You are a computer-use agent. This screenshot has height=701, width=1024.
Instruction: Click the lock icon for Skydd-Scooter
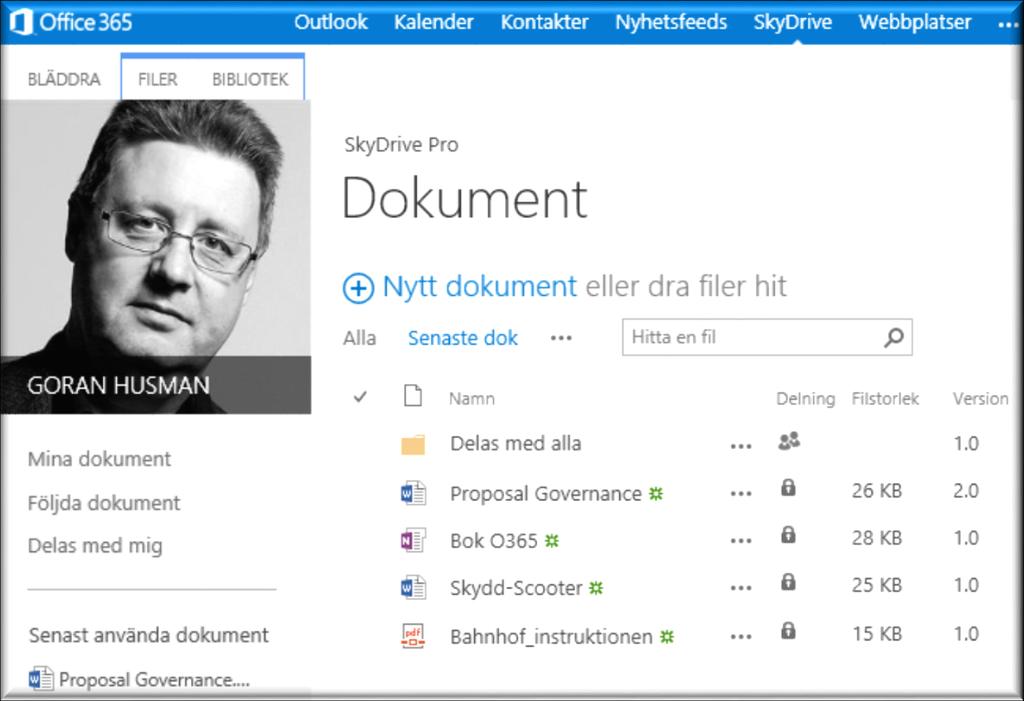coord(788,582)
